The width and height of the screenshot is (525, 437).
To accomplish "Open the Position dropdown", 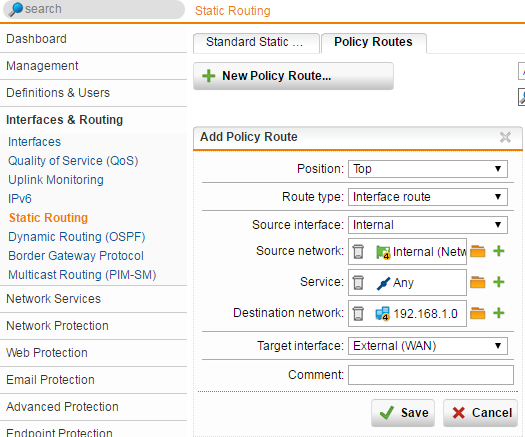I will click(428, 169).
